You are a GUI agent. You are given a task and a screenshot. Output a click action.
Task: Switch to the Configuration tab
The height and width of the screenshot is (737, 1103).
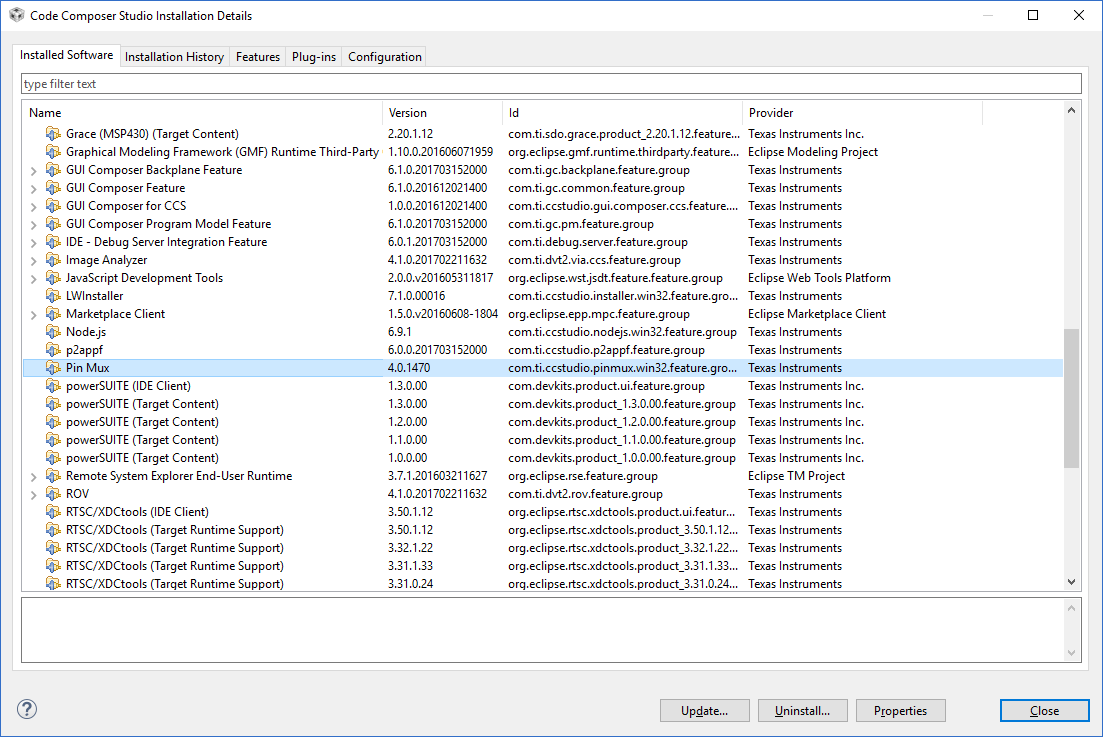tap(385, 57)
